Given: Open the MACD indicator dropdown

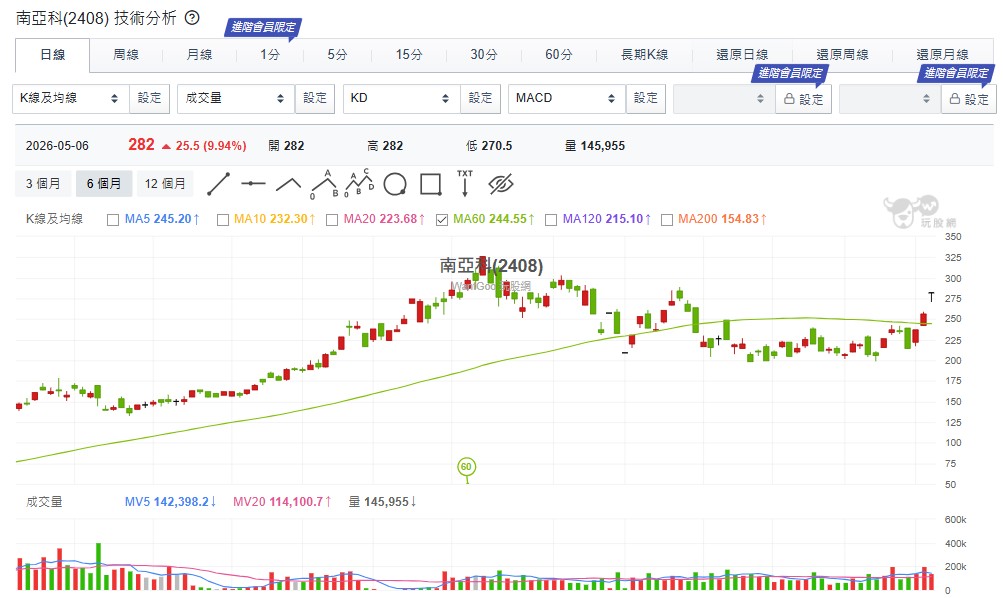Looking at the screenshot, I should click(567, 98).
